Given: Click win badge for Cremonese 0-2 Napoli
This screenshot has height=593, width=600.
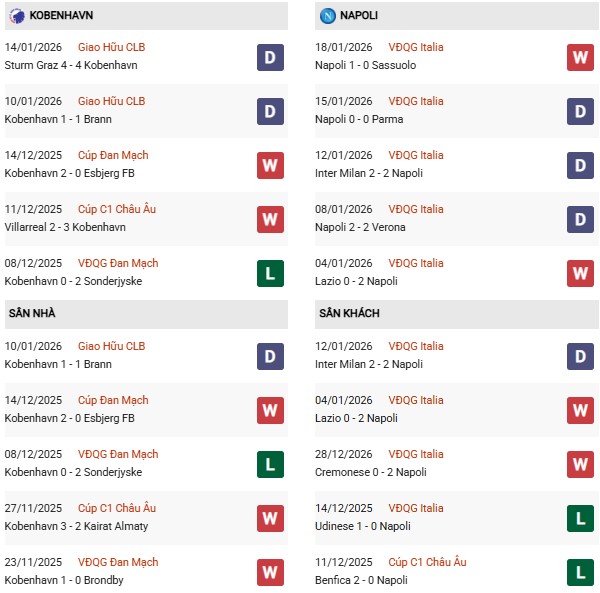Looking at the screenshot, I should 580,464.
